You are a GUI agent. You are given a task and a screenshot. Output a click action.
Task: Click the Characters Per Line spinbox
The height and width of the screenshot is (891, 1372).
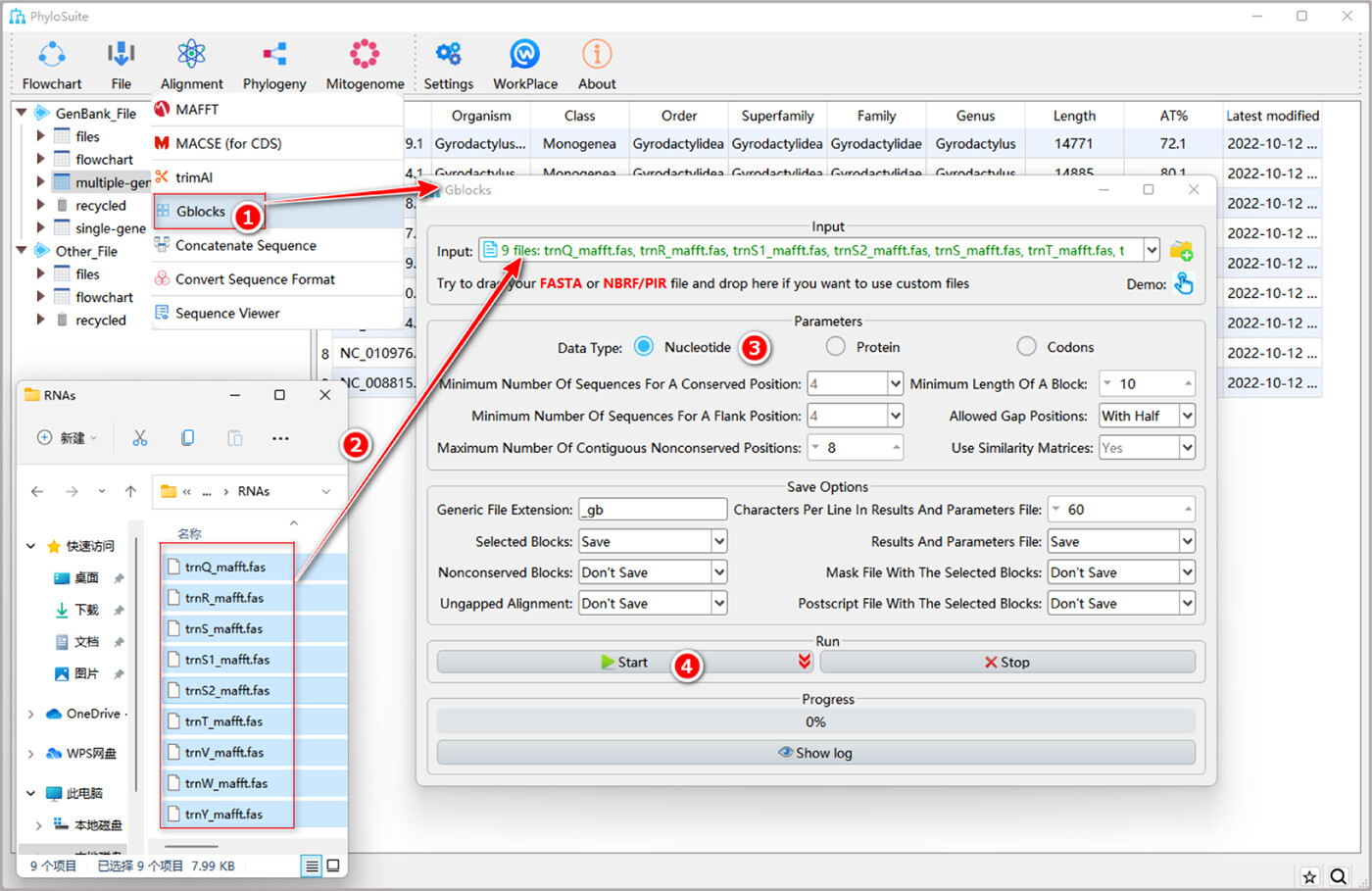[x=1121, y=510]
